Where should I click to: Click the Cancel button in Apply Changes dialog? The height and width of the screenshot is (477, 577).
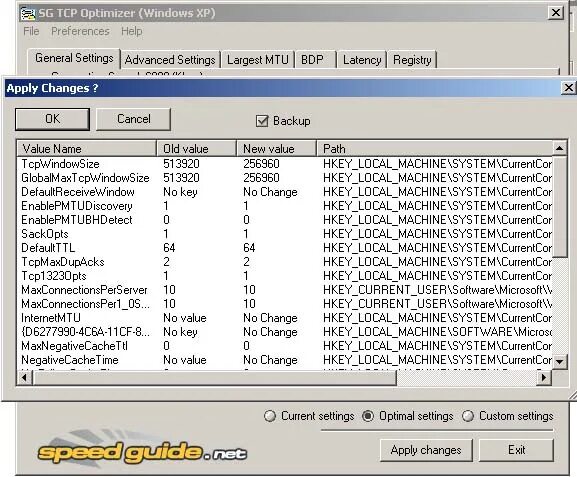pyautogui.click(x=133, y=119)
